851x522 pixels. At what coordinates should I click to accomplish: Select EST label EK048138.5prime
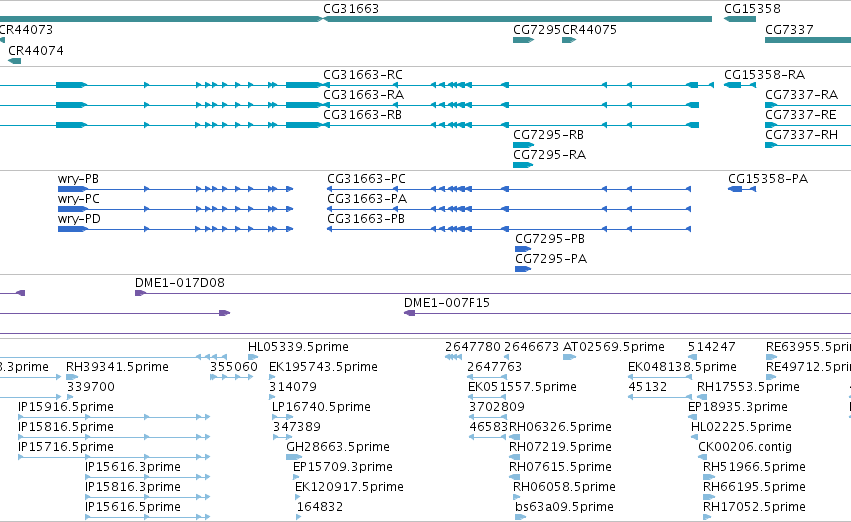point(682,367)
